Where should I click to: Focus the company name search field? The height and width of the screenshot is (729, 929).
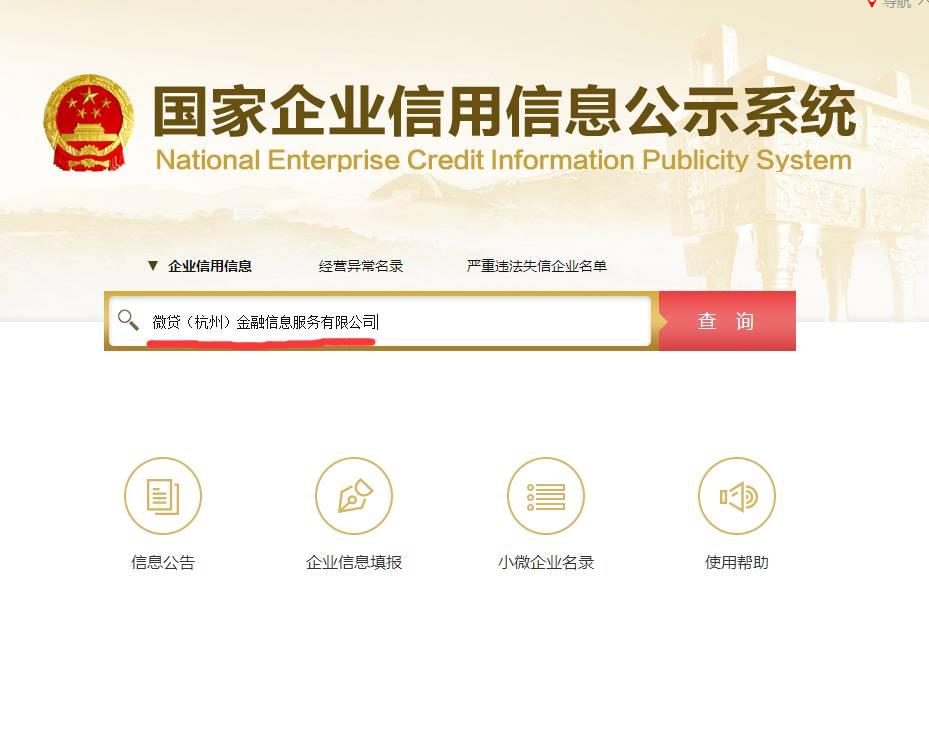[380, 321]
